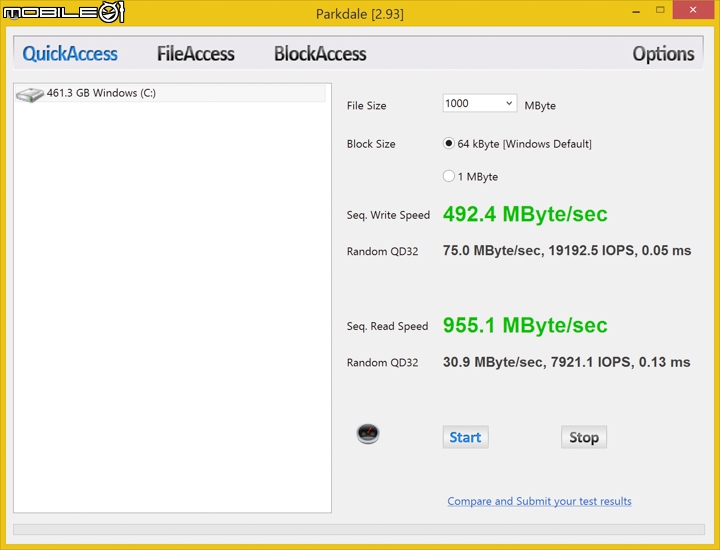Click the Seq. Write Speed label
This screenshot has height=550, width=720.
(388, 215)
